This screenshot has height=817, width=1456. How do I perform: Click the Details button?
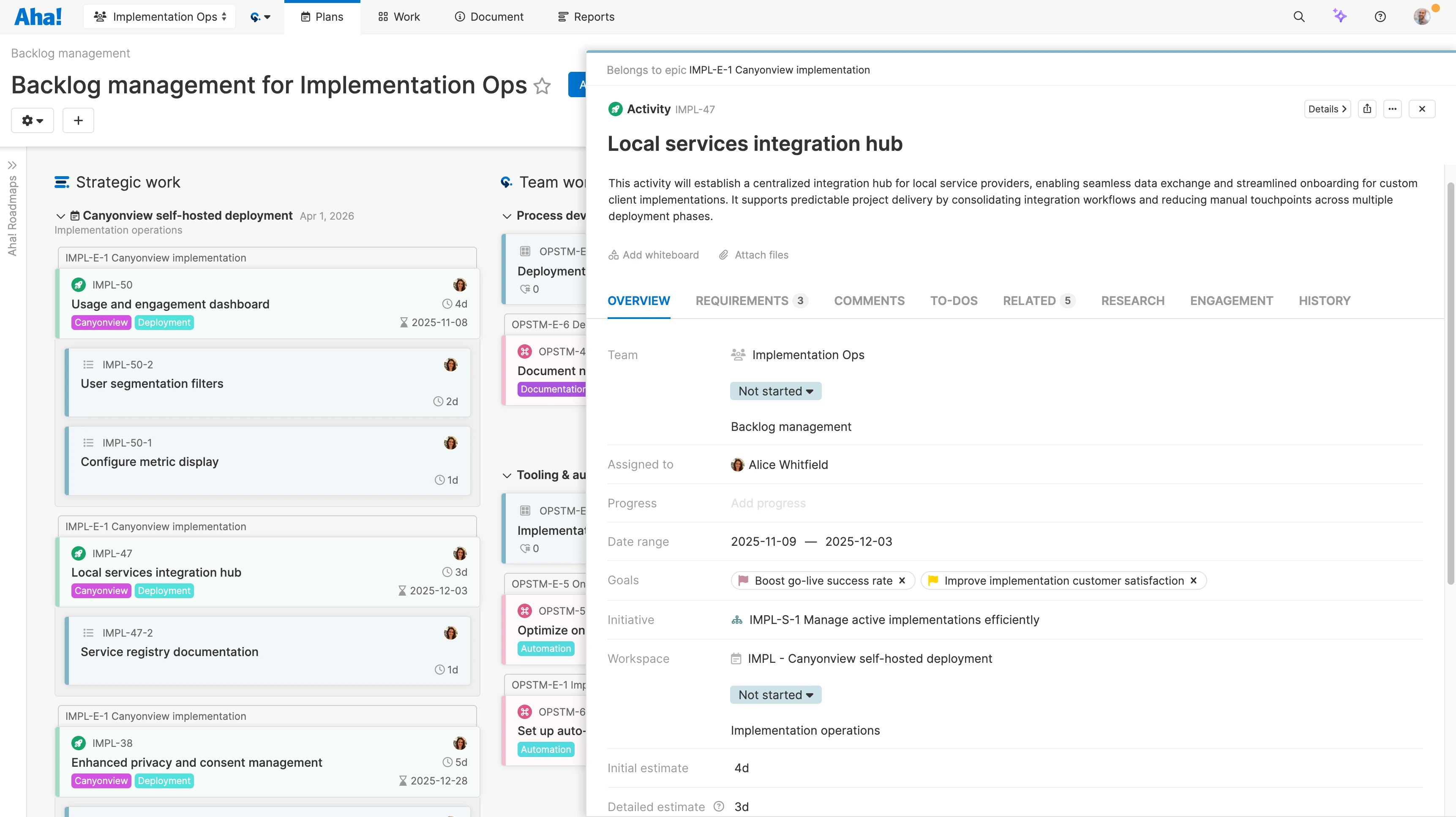point(1327,109)
